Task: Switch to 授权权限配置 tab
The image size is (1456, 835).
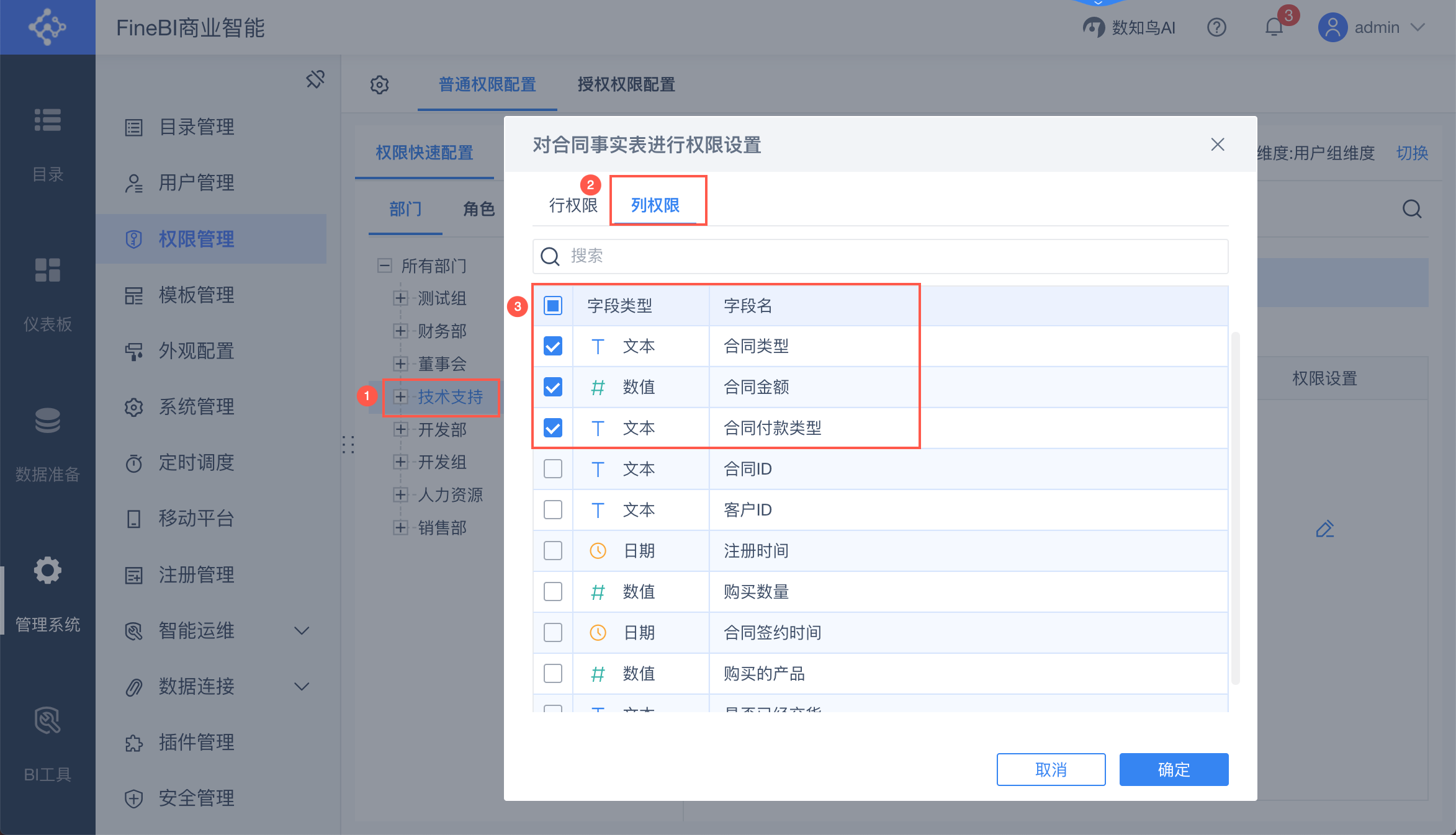Action: pos(626,84)
